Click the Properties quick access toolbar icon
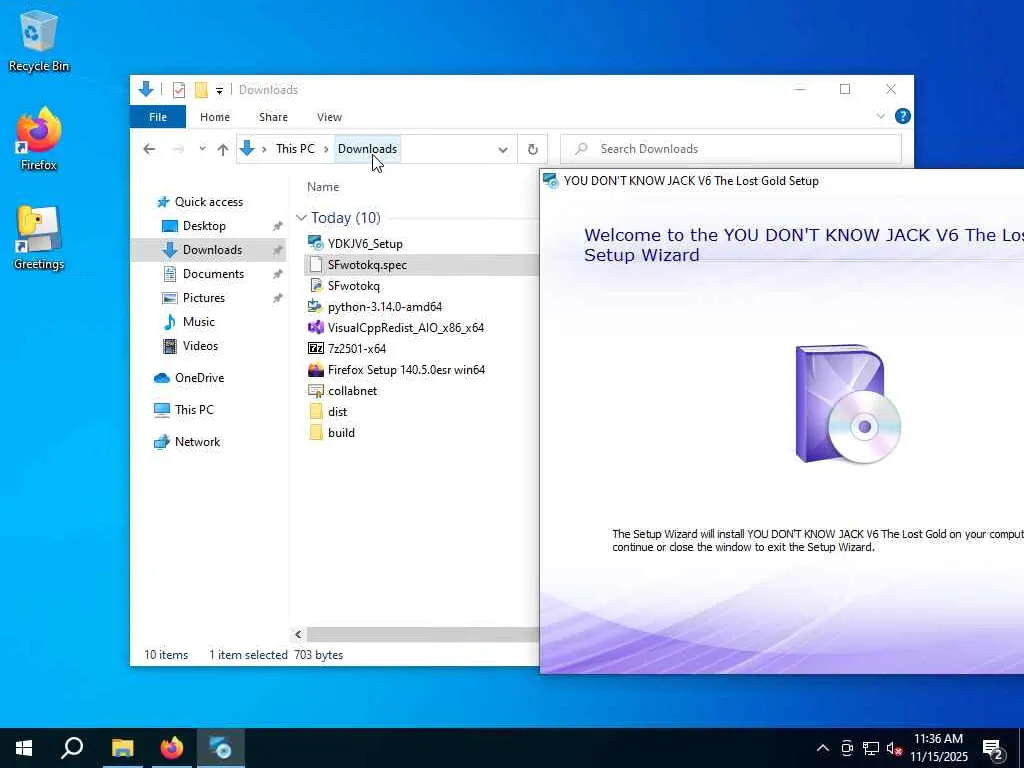 point(178,90)
